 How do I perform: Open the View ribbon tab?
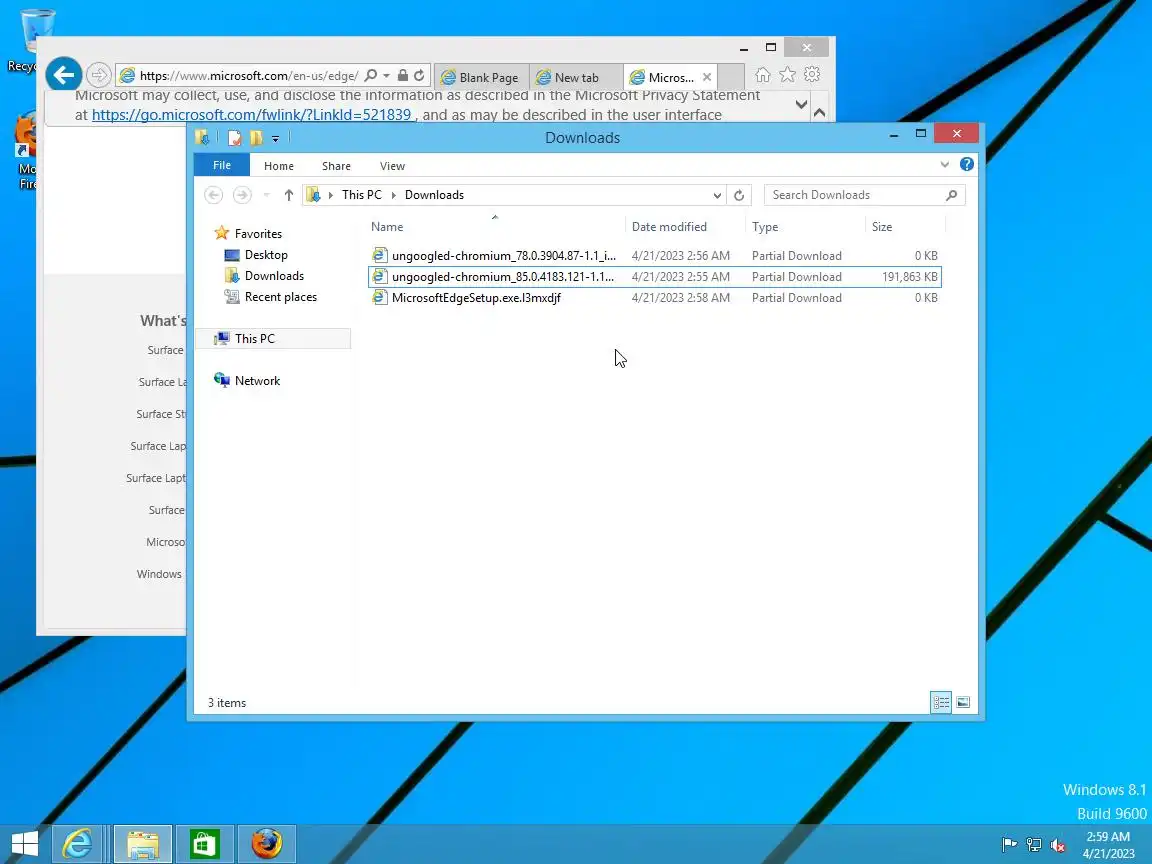[392, 166]
